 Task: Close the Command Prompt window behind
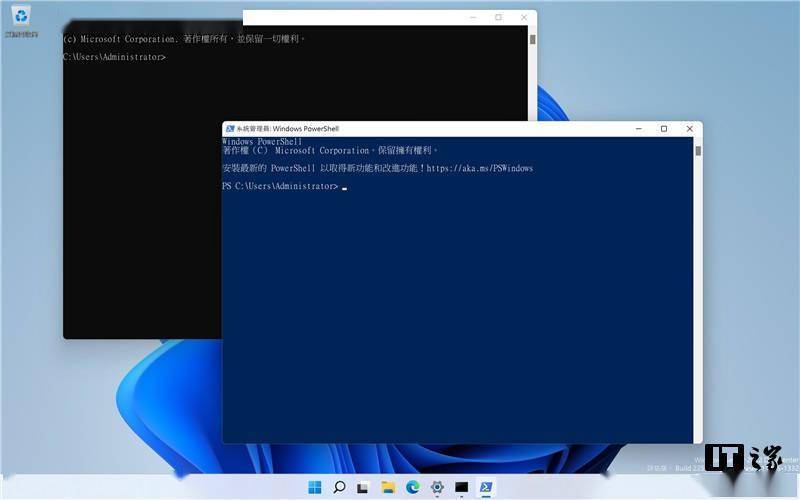pyautogui.click(x=524, y=17)
